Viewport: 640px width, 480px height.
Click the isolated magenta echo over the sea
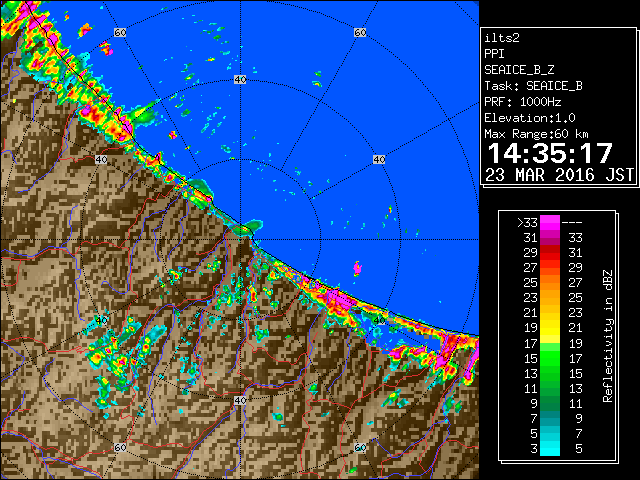pos(357,268)
